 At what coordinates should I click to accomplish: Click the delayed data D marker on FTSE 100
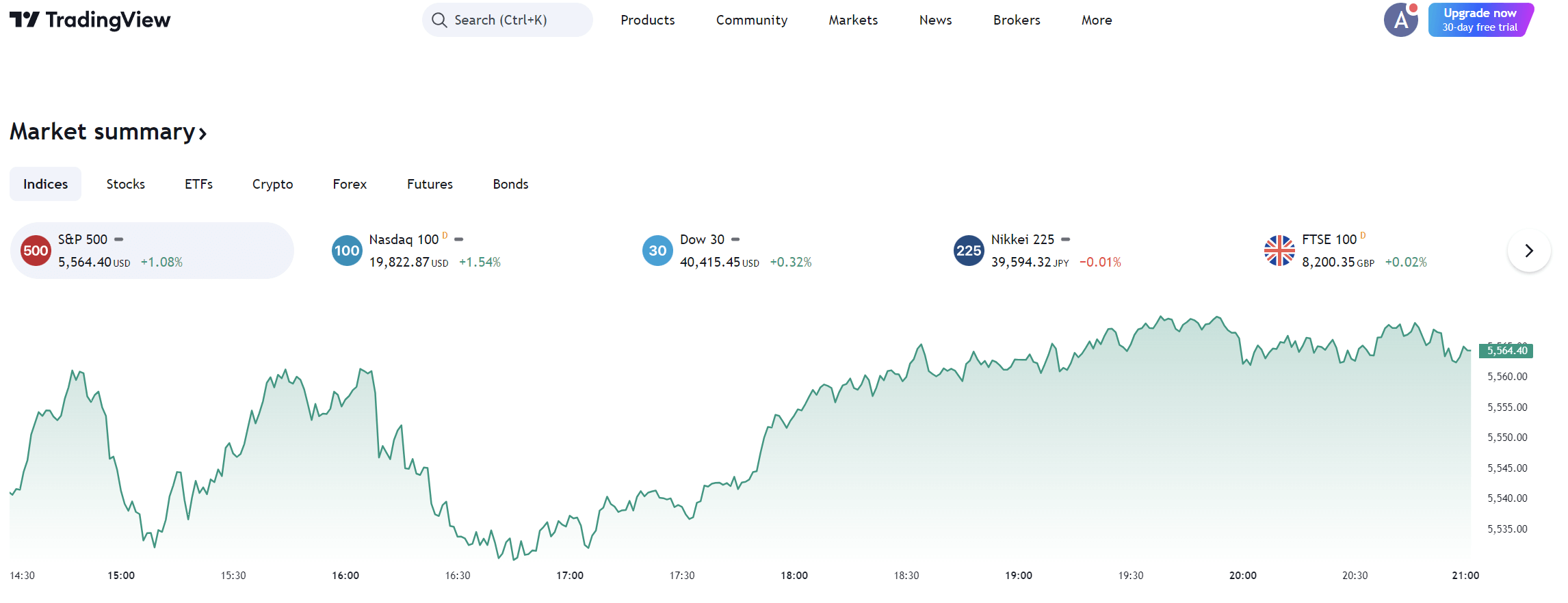coord(1363,235)
